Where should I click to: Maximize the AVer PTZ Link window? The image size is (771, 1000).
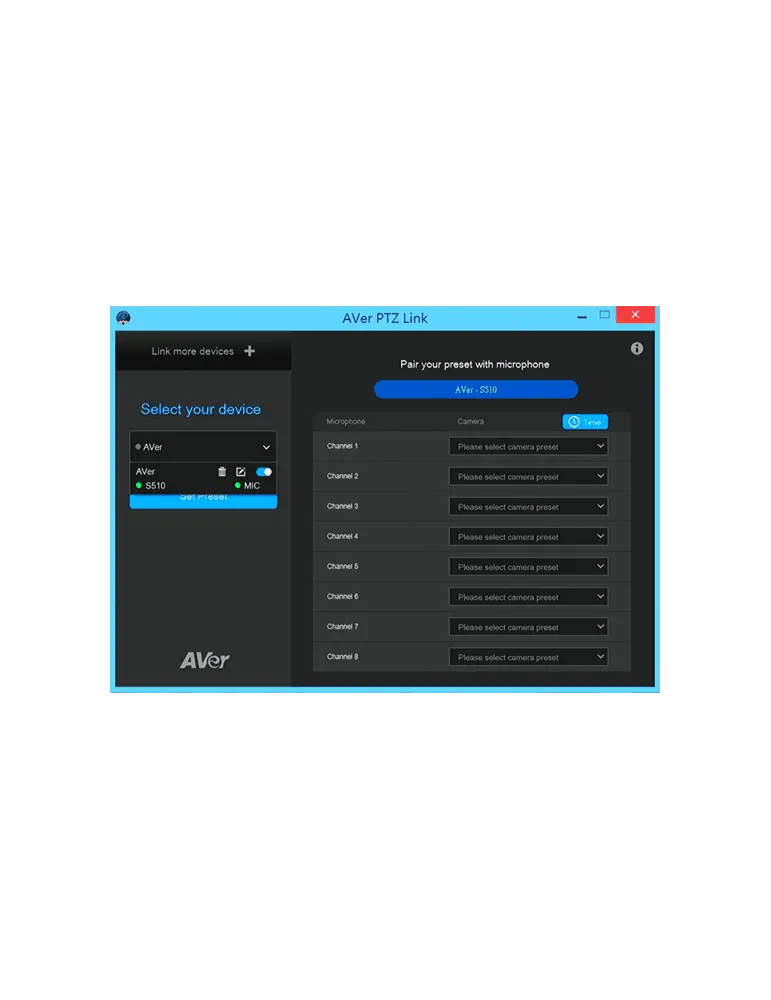pos(605,314)
